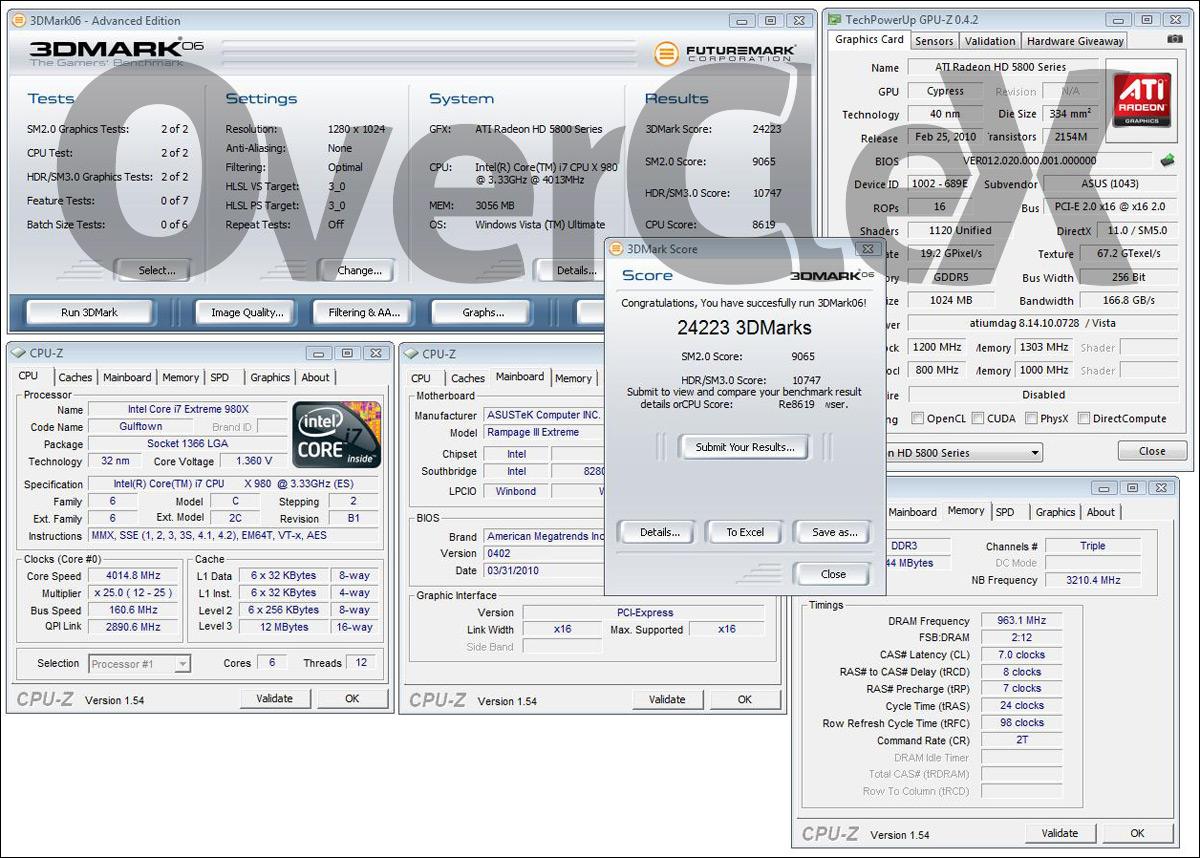Screen dimensions: 1200x858
Task: Export the score with the To Excel button
Action: point(745,532)
